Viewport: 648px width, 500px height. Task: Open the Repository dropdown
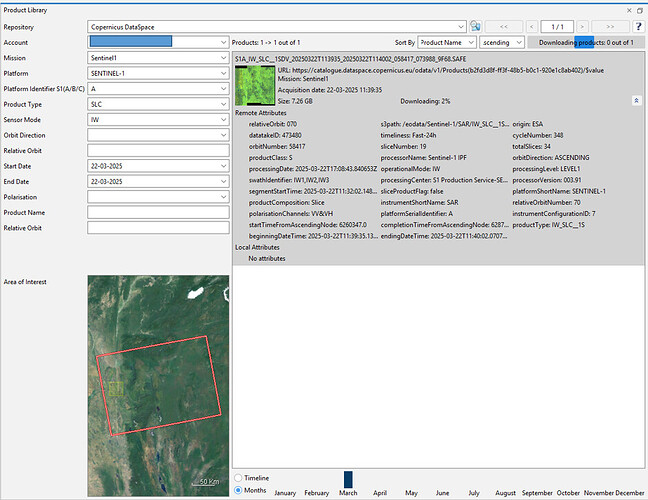coord(277,26)
